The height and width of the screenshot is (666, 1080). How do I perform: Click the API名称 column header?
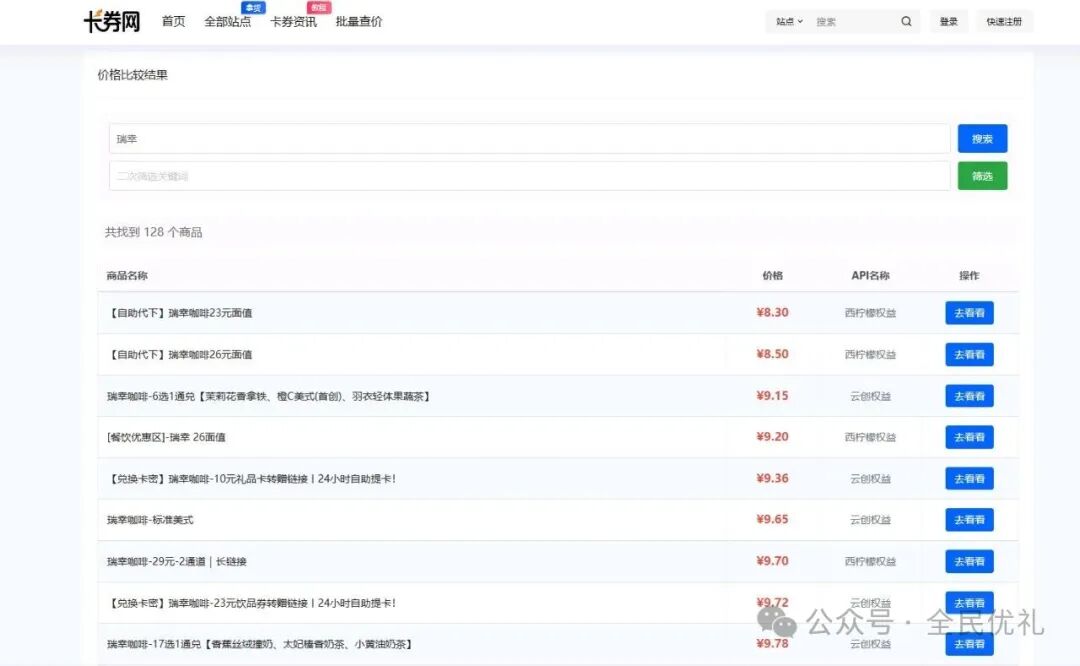tap(870, 275)
